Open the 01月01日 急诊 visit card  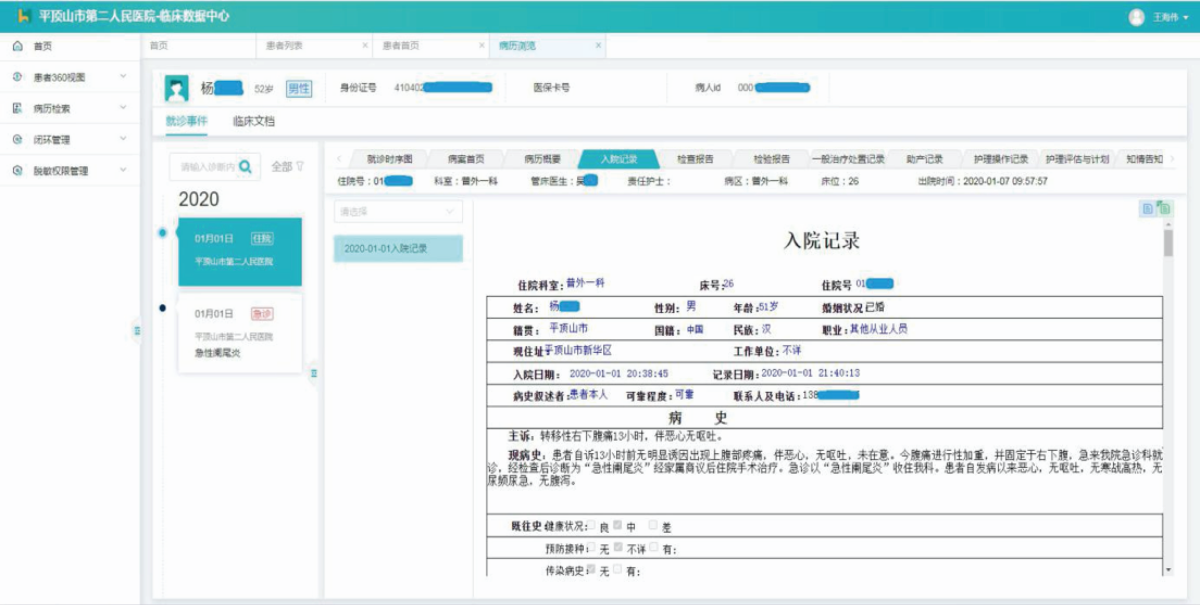point(240,333)
